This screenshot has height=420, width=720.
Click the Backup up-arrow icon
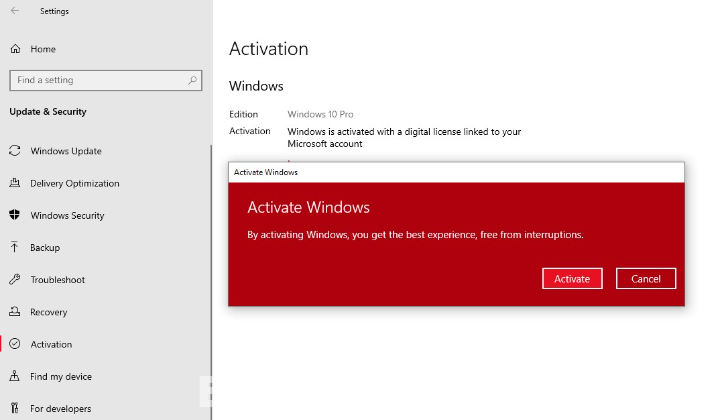click(x=15, y=247)
